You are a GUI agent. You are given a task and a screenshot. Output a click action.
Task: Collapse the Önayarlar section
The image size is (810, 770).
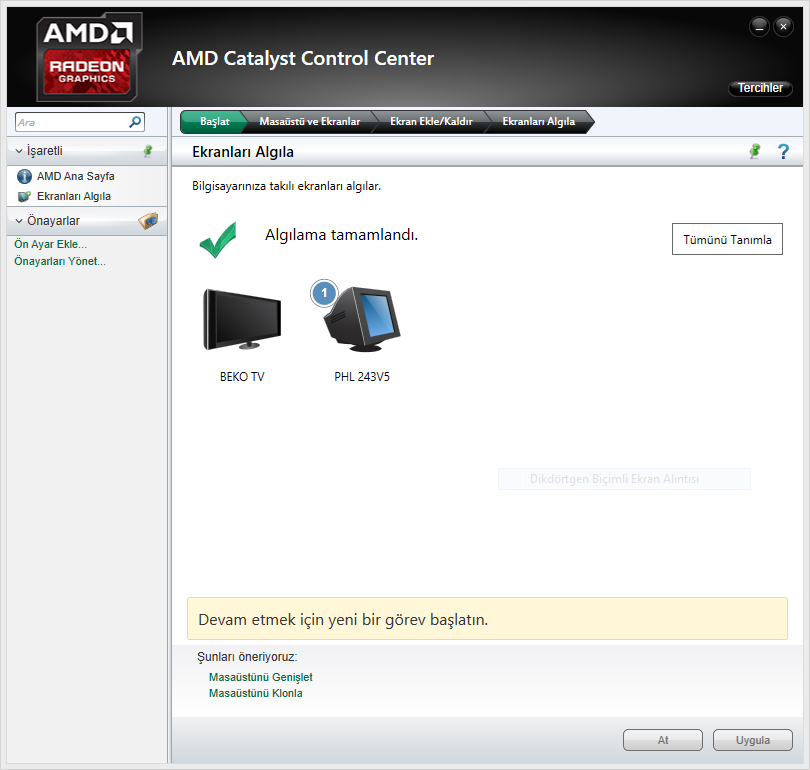pos(19,221)
